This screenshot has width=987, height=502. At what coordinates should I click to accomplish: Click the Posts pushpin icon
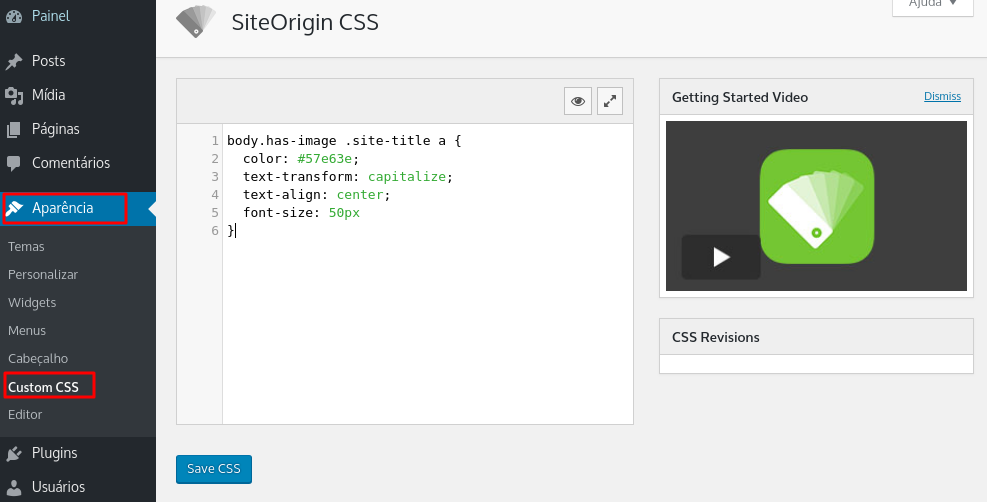[x=14, y=62]
